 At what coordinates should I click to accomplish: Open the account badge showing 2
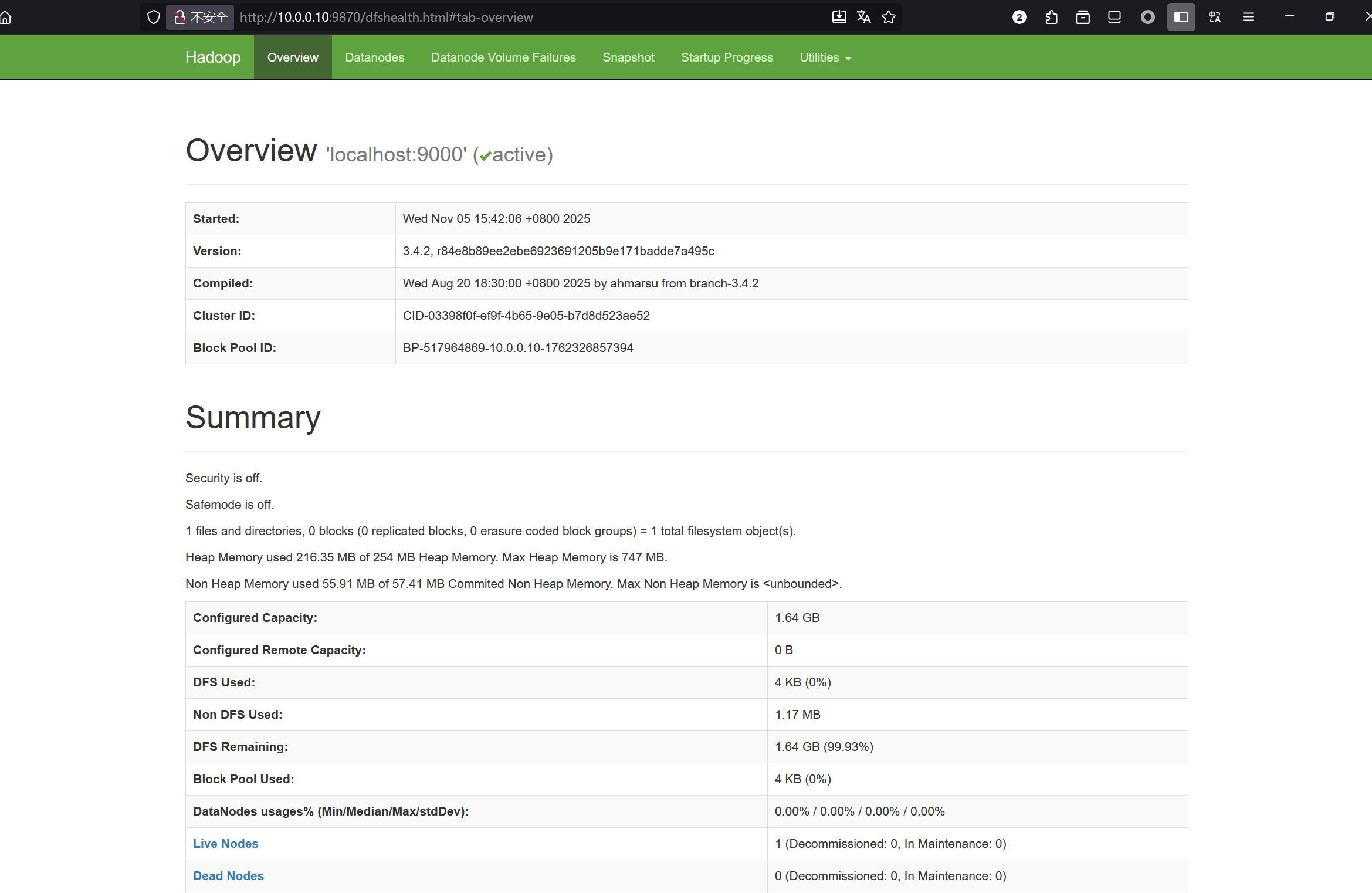pyautogui.click(x=1019, y=17)
